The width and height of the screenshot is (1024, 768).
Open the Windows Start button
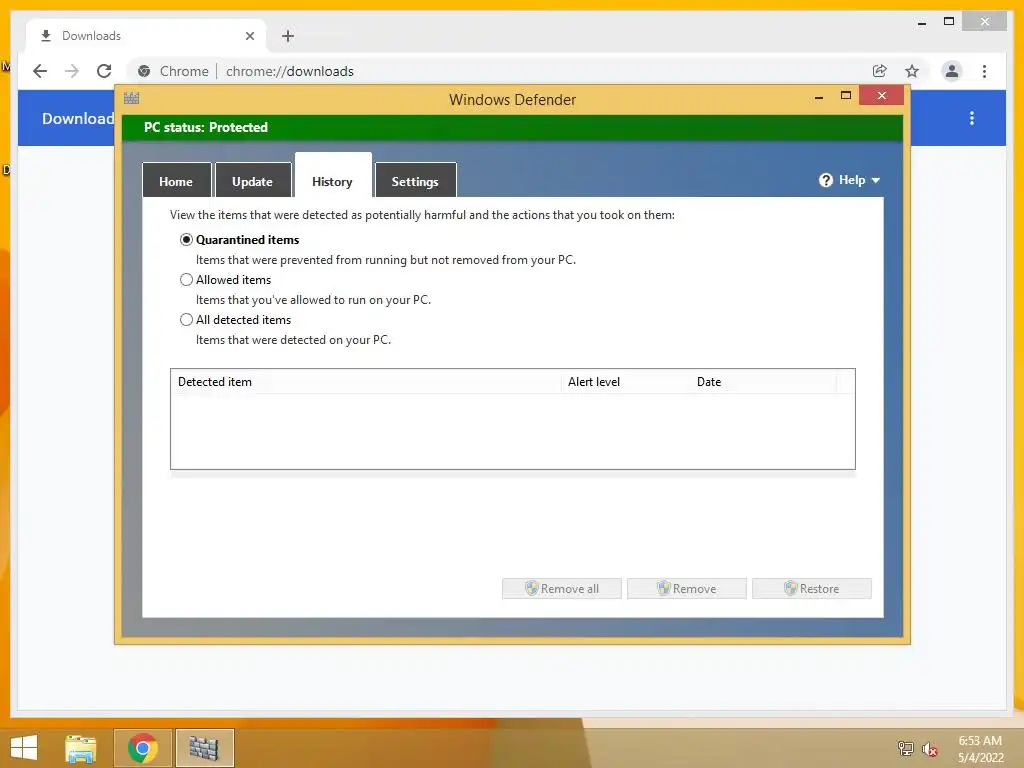24,748
